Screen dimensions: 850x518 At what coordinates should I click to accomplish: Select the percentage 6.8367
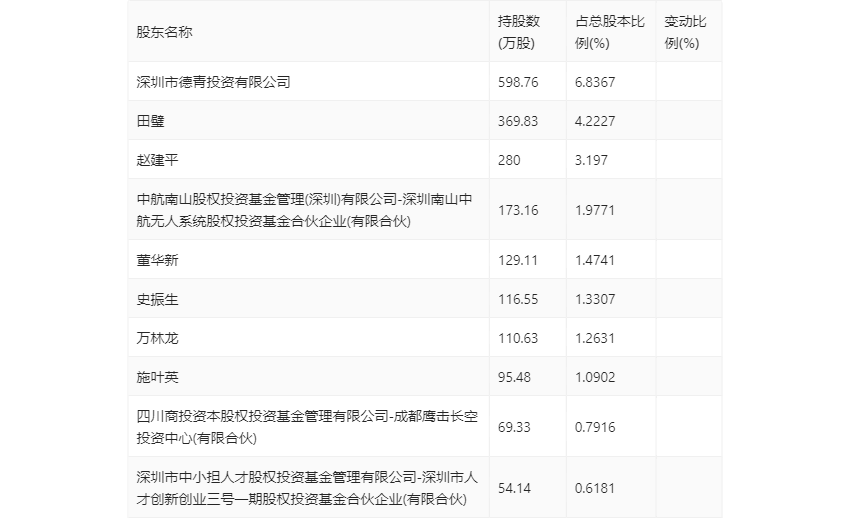click(x=595, y=82)
